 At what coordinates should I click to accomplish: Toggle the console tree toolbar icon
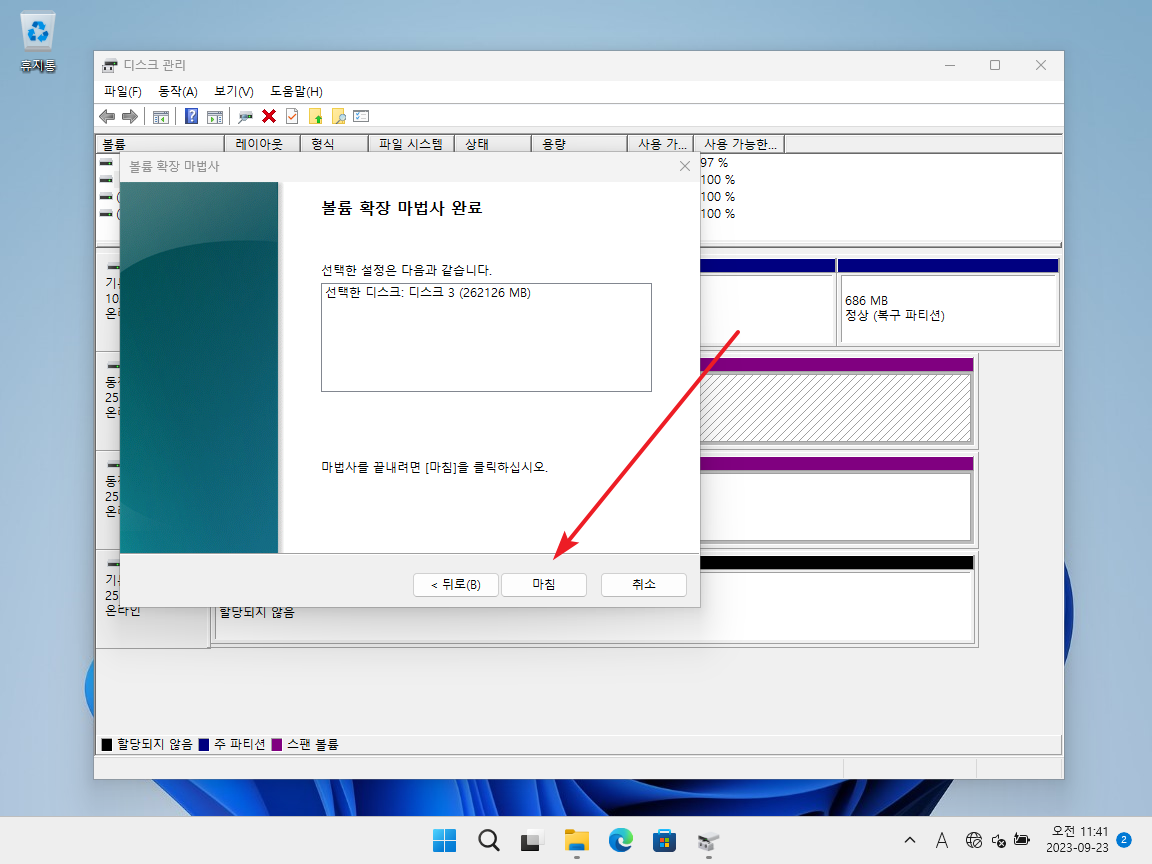(161, 116)
